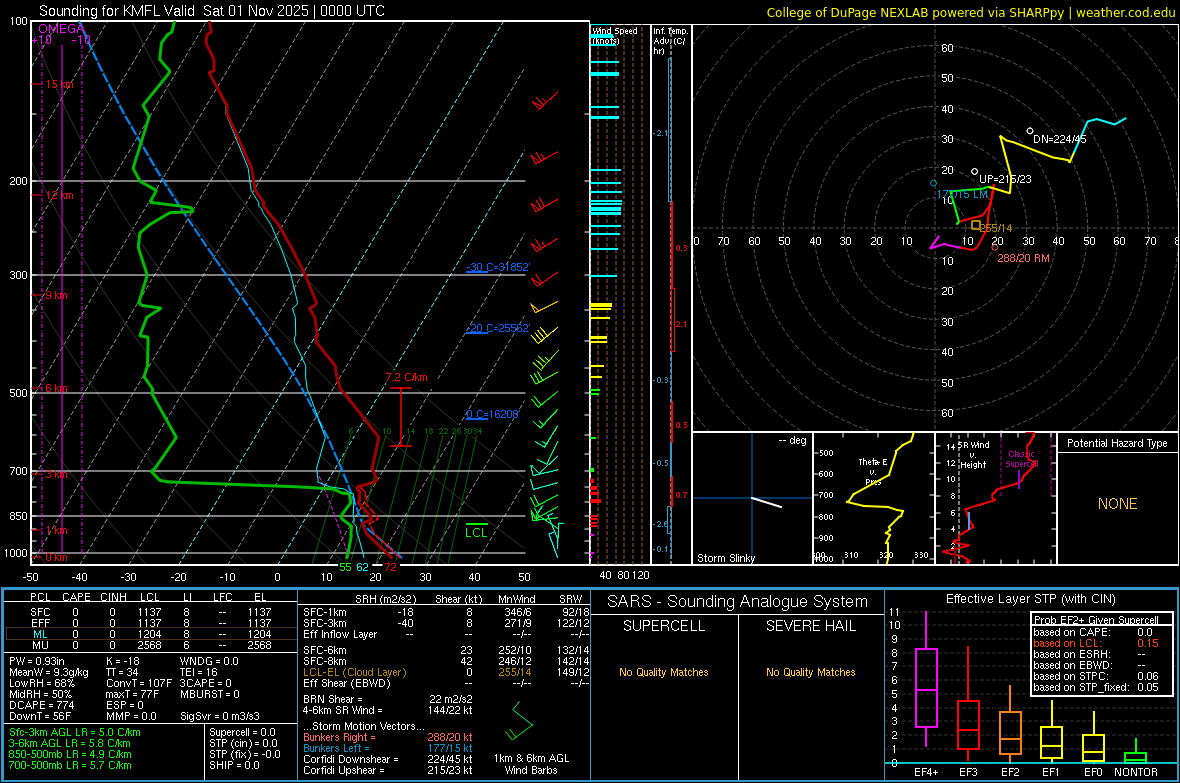Click the green 1km & 6km wind barb icon
Image resolution: width=1180 pixels, height=783 pixels.
click(x=518, y=721)
